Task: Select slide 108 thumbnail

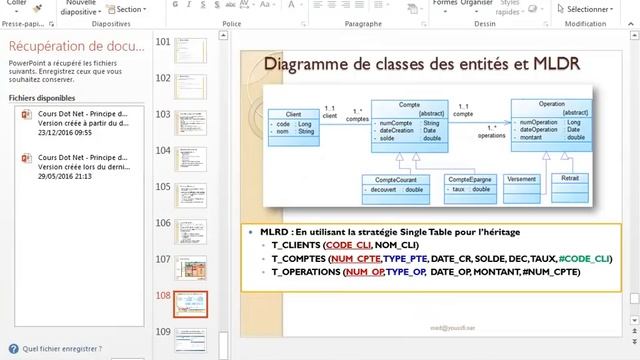Action: click(191, 304)
